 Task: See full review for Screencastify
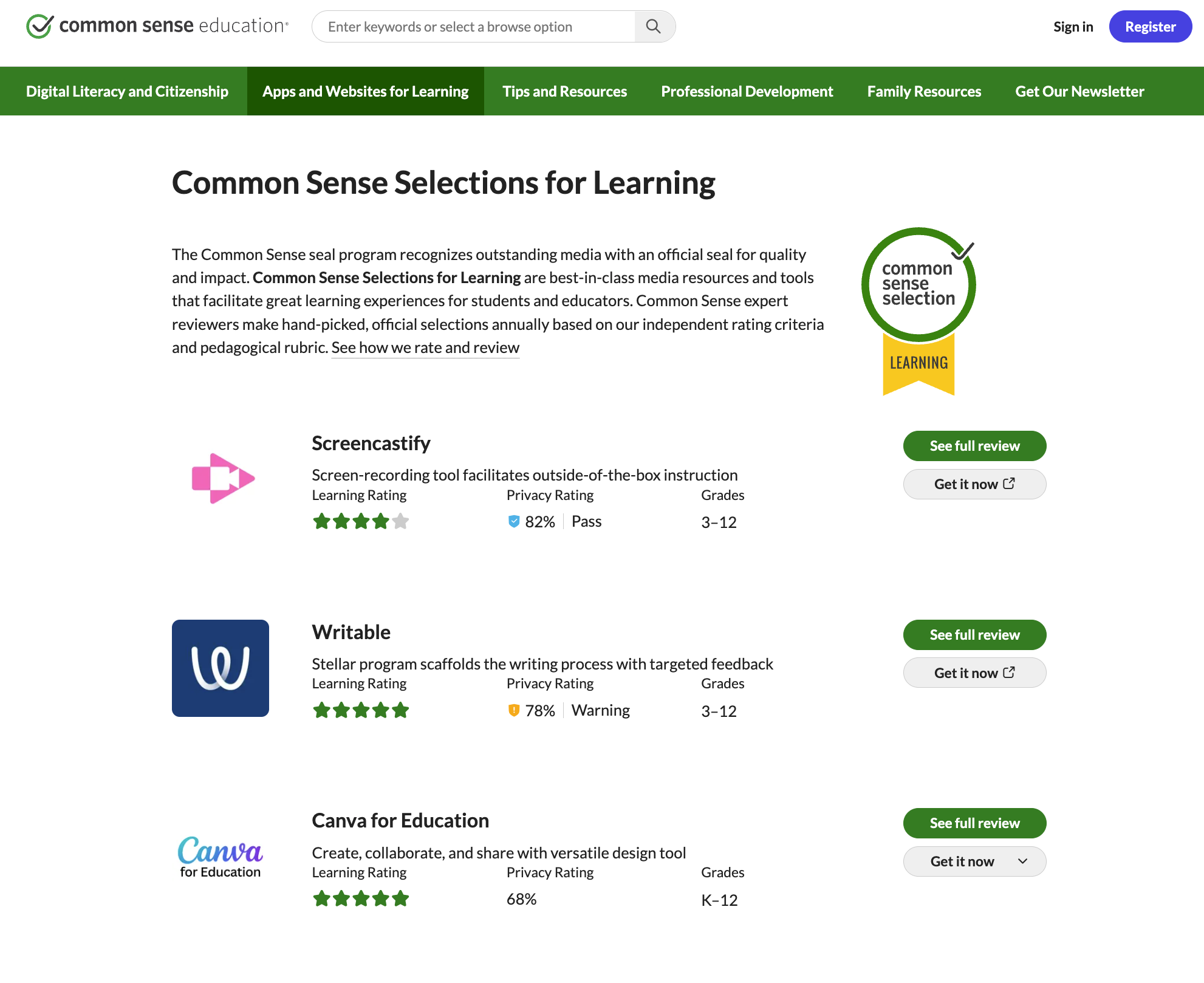(974, 446)
